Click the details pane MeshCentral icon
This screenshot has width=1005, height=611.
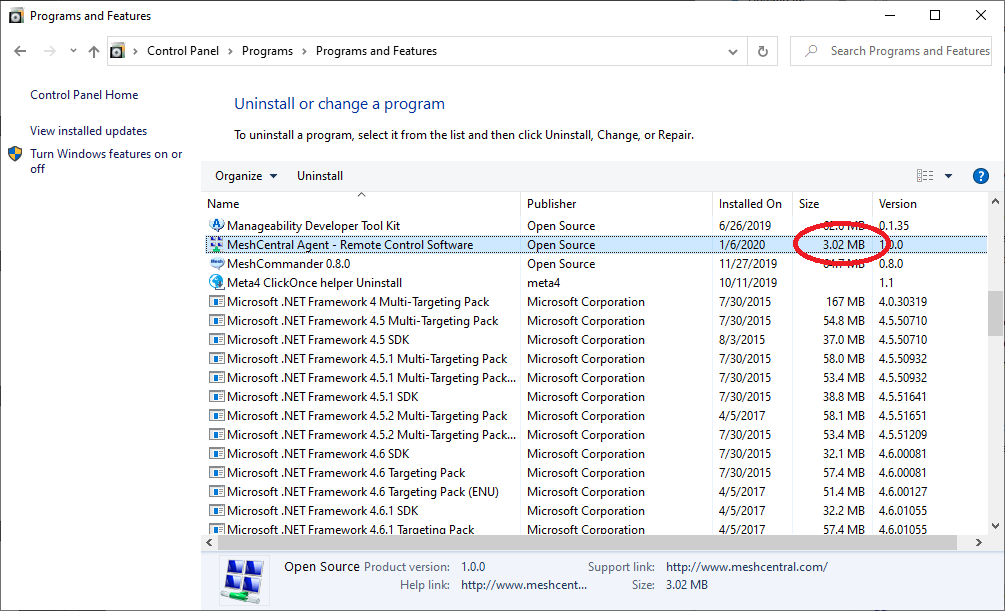pos(244,581)
